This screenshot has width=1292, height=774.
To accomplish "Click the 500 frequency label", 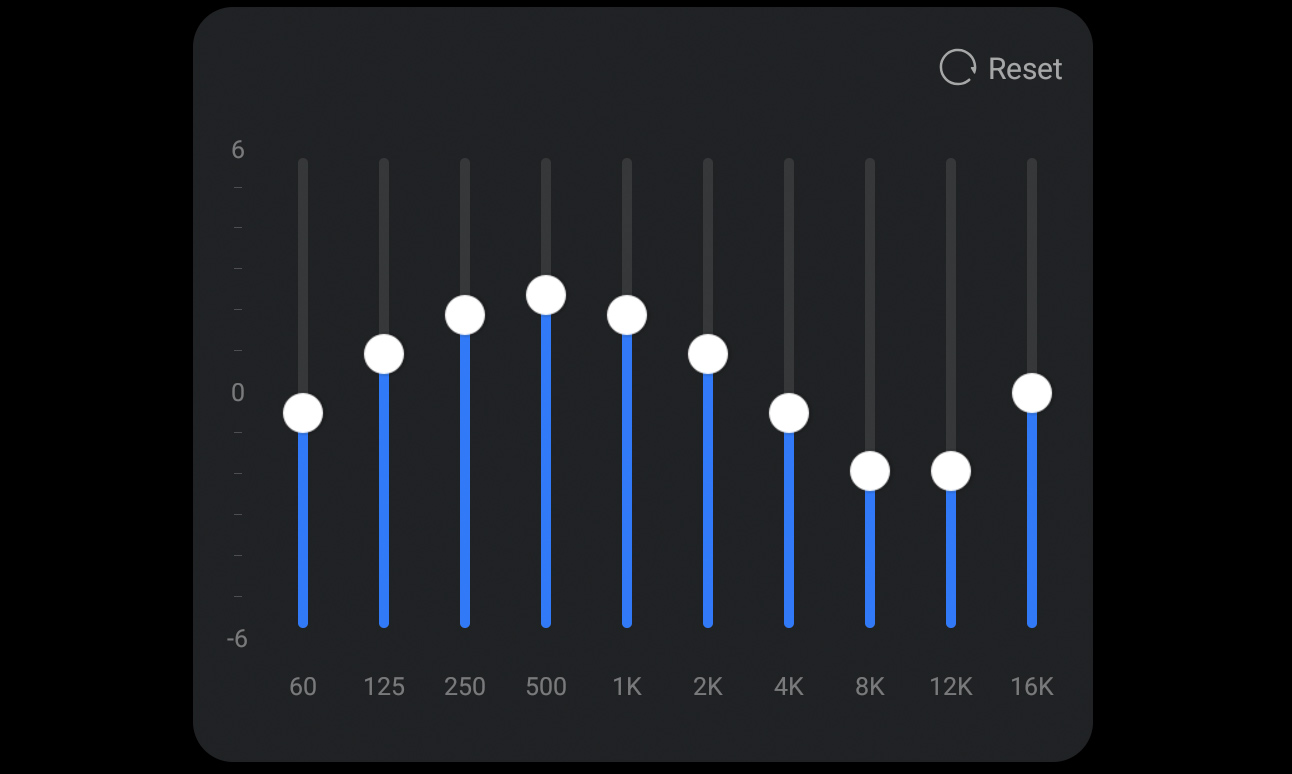I will tap(546, 687).
